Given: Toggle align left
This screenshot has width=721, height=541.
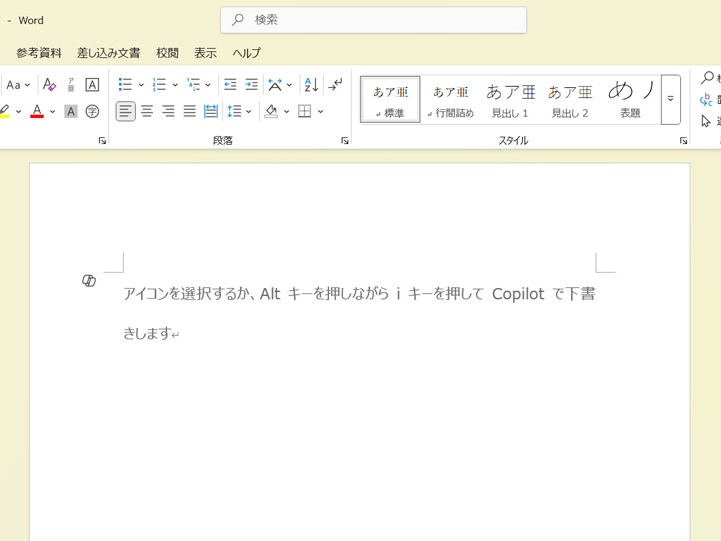Looking at the screenshot, I should click(x=125, y=111).
